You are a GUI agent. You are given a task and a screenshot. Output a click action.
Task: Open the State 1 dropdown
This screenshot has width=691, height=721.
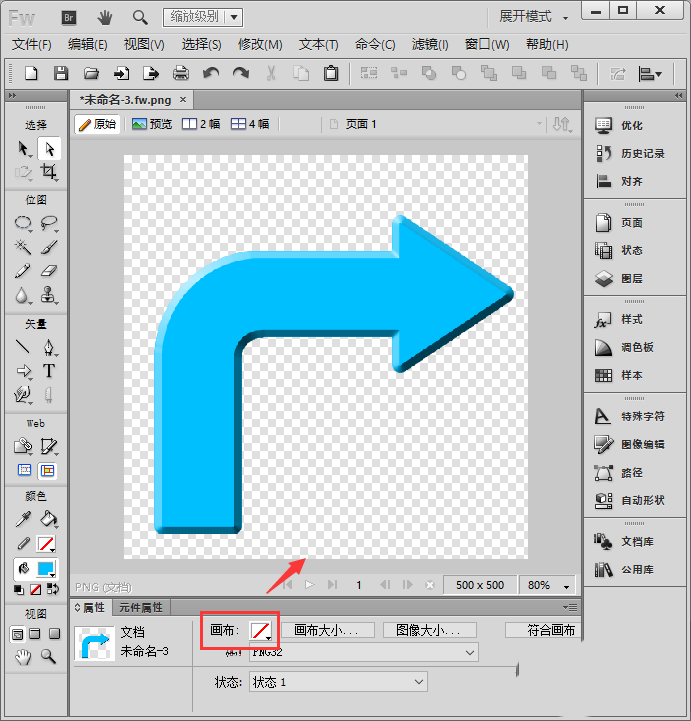(338, 682)
